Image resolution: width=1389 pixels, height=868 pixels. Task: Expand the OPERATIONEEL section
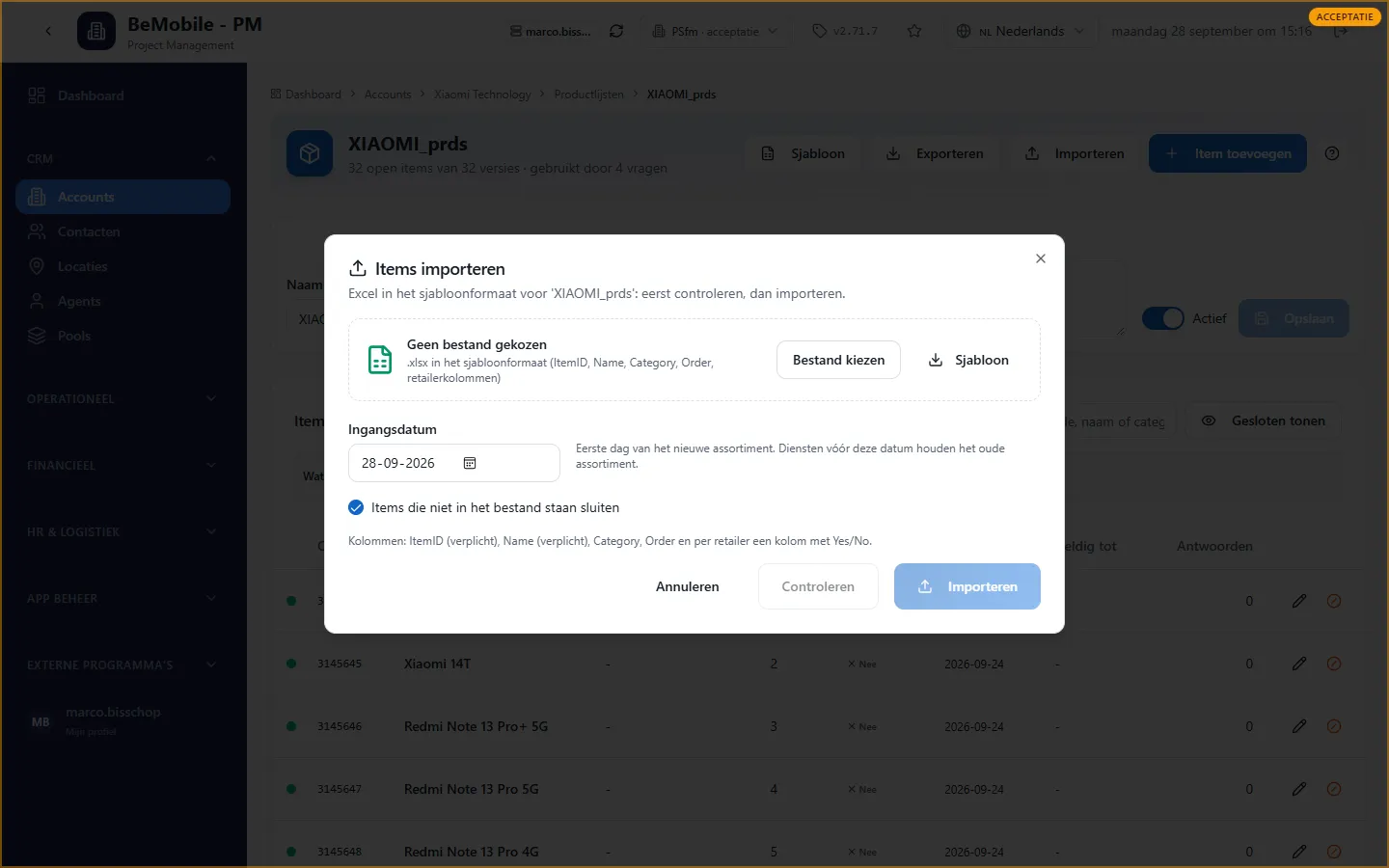[x=123, y=398]
